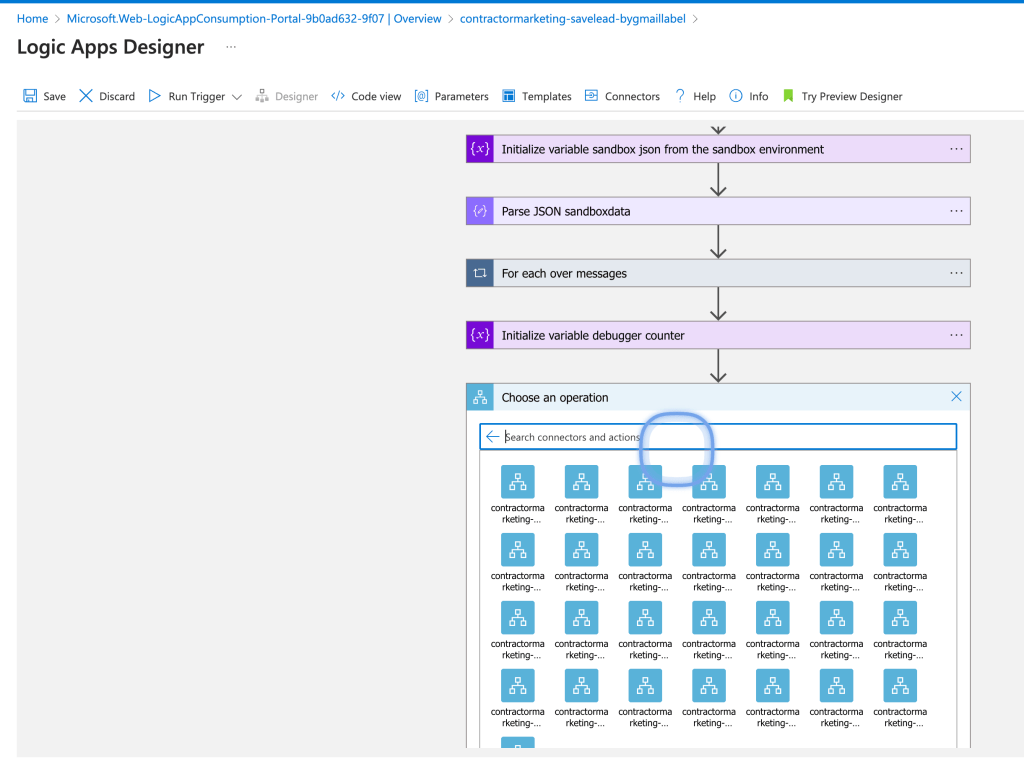Select third contractormarketing connector in second row
This screenshot has height=774, width=1024.
(x=645, y=562)
